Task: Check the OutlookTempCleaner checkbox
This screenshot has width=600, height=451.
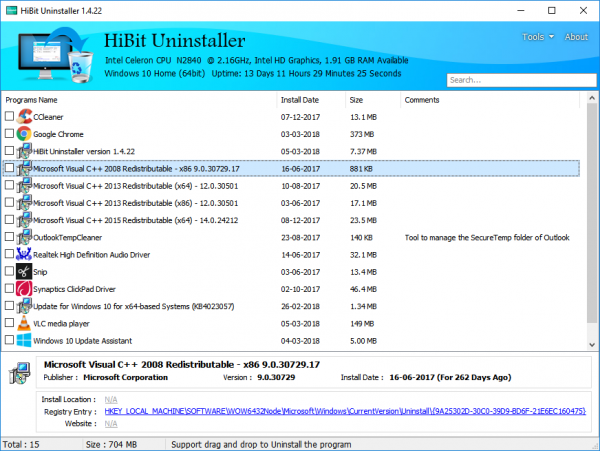Action: tap(10, 236)
